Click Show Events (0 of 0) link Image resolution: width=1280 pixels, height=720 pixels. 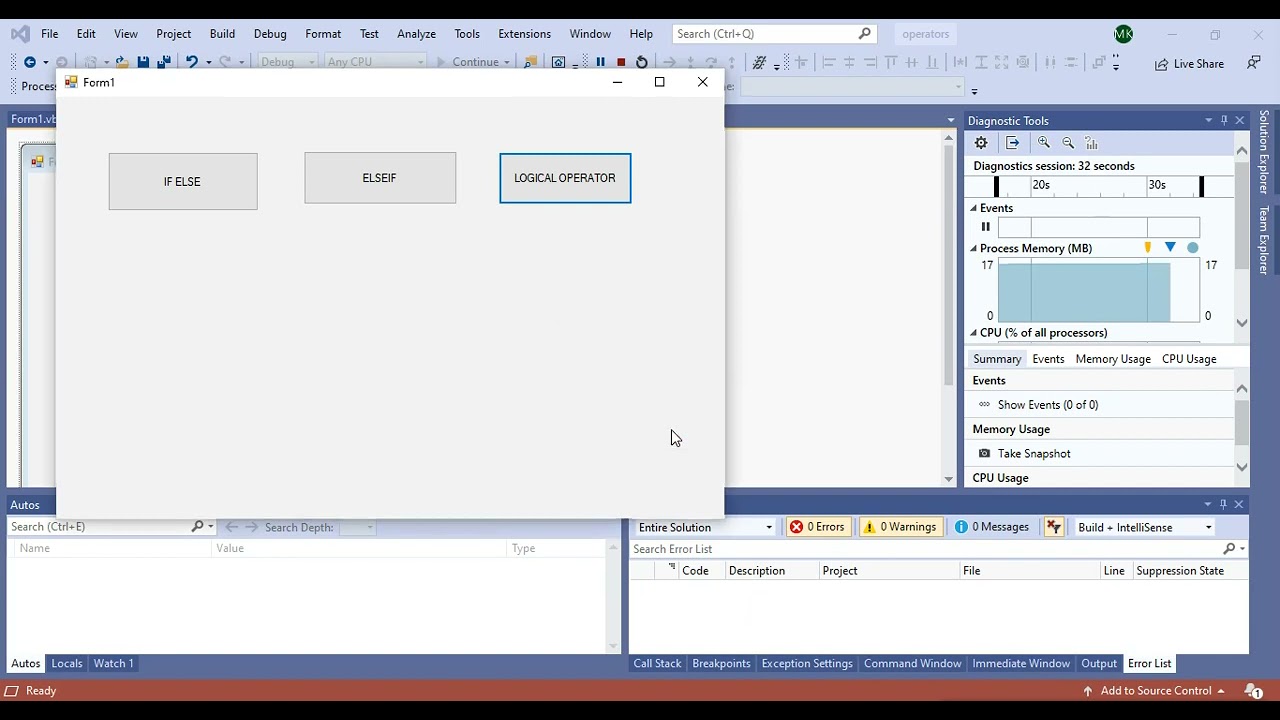coord(1048,405)
